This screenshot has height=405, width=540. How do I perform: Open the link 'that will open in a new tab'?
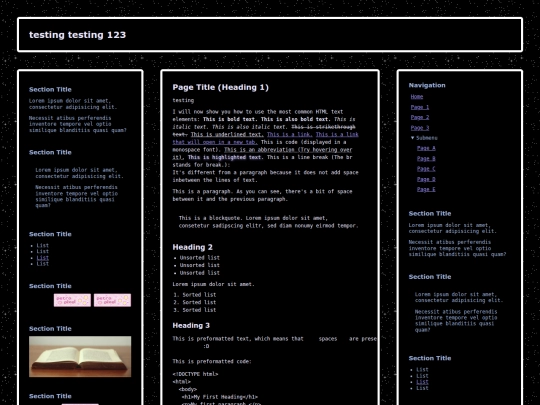click(x=215, y=142)
